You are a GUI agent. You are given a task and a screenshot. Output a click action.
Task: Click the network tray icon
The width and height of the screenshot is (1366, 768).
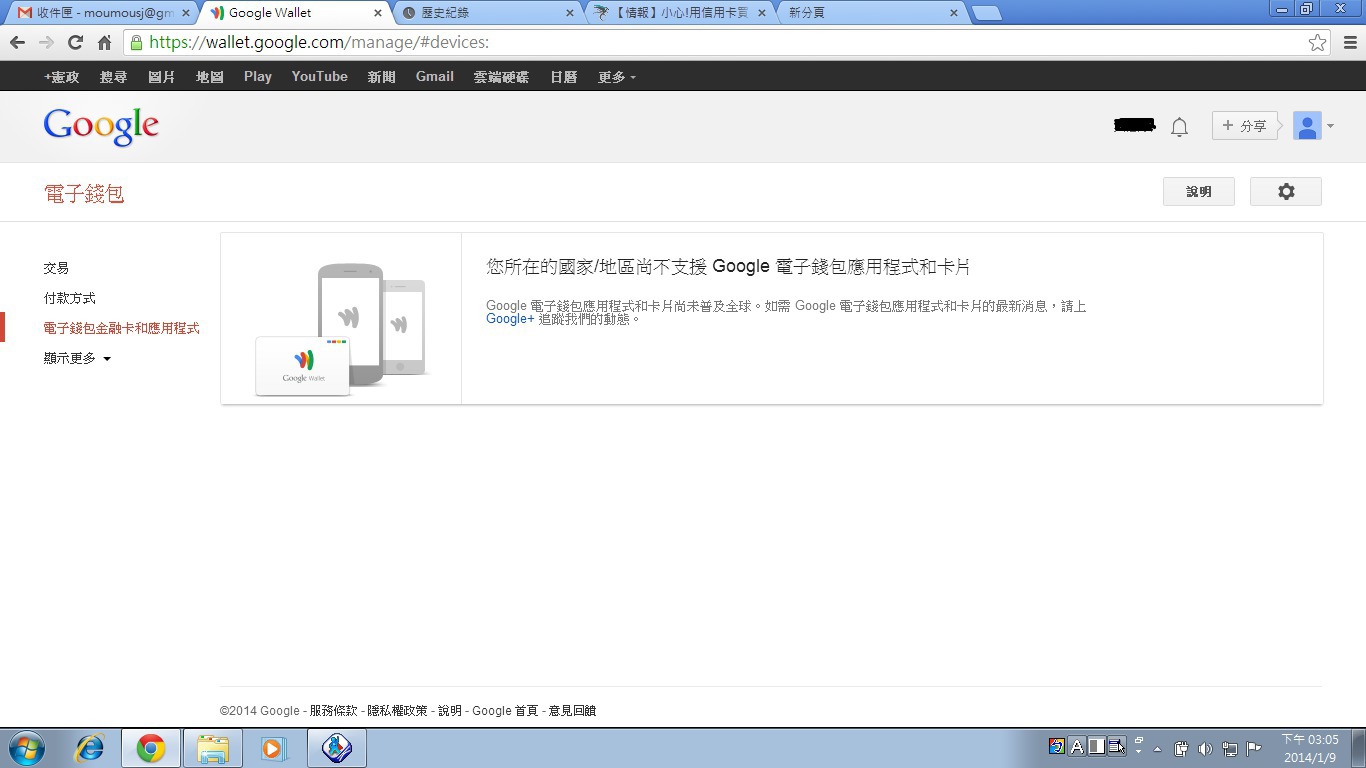click(1229, 748)
